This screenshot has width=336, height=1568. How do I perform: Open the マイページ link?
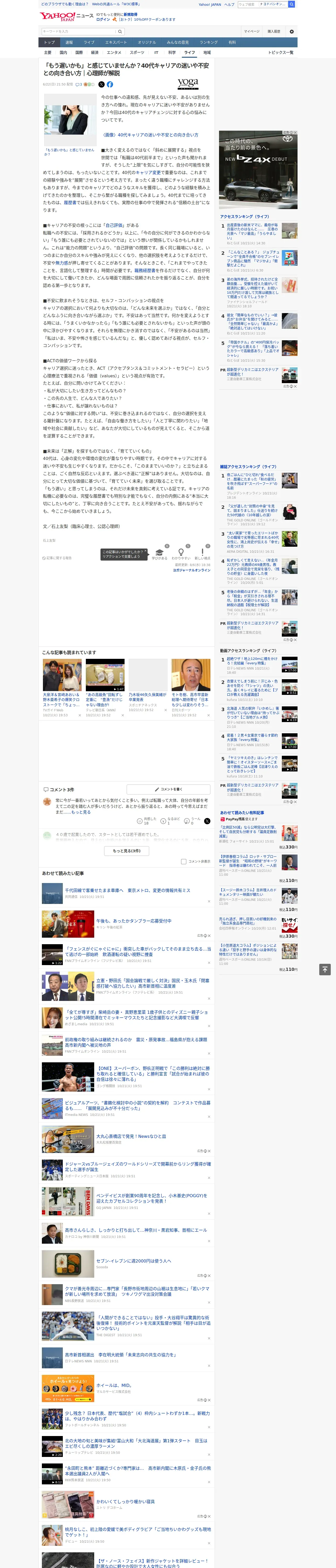tap(252, 31)
